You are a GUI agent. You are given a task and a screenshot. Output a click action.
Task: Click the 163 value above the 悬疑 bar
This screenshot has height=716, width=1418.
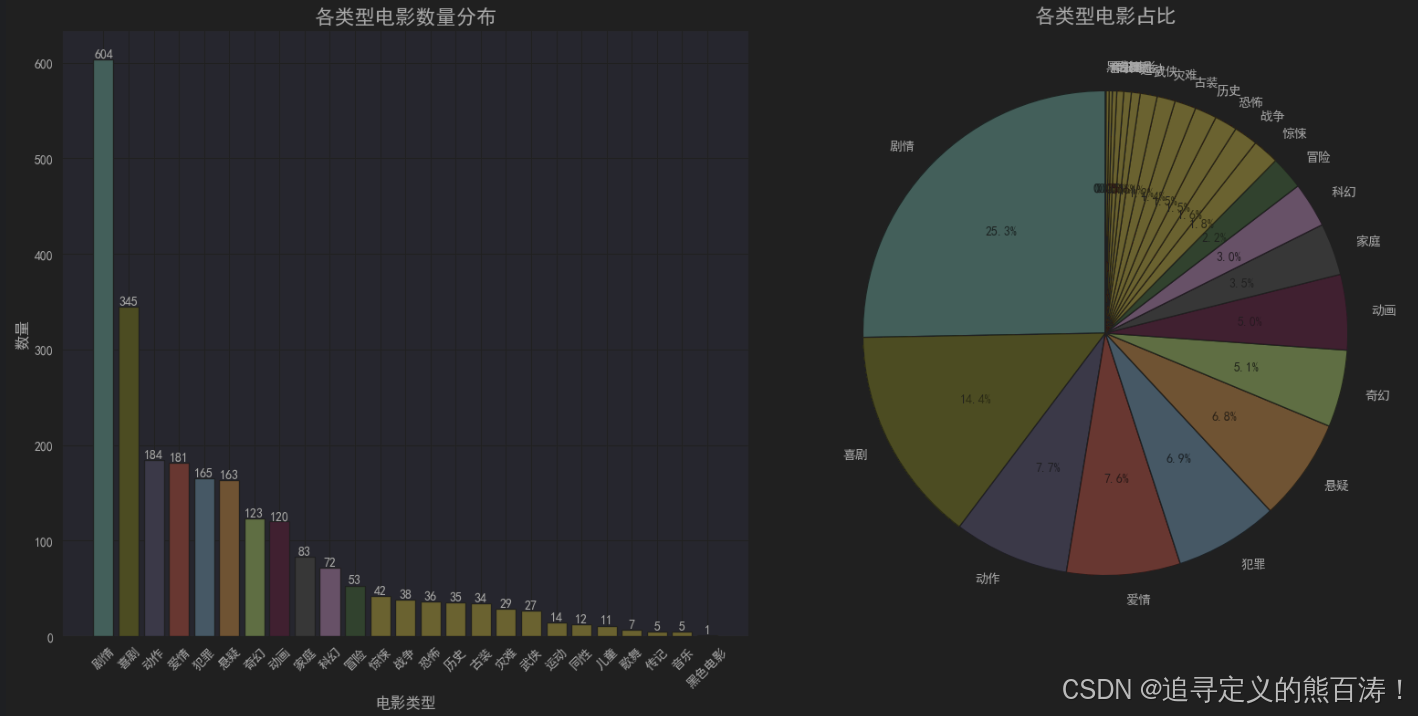point(229,475)
